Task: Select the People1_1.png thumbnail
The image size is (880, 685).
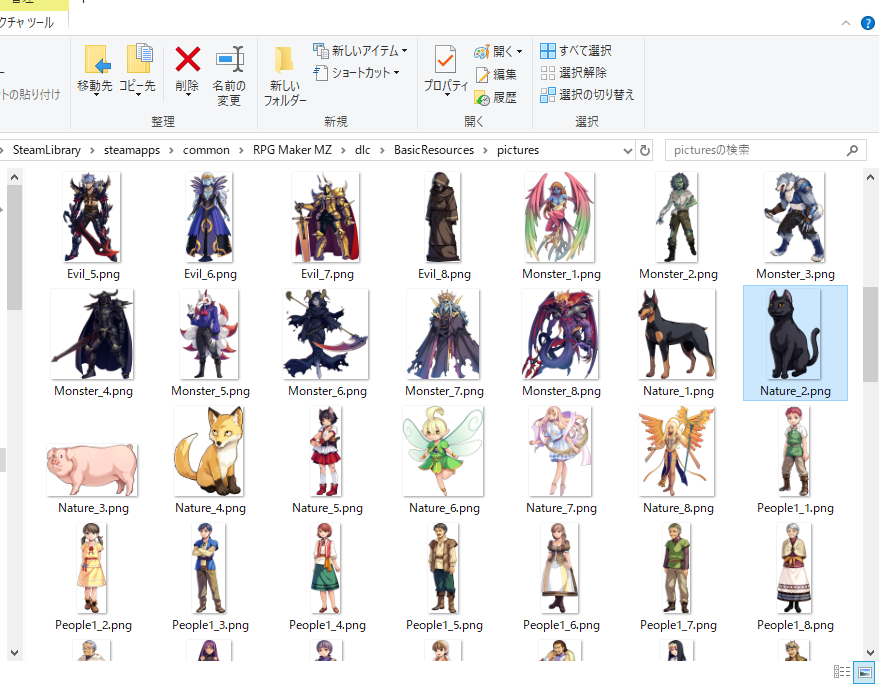Action: (x=794, y=452)
